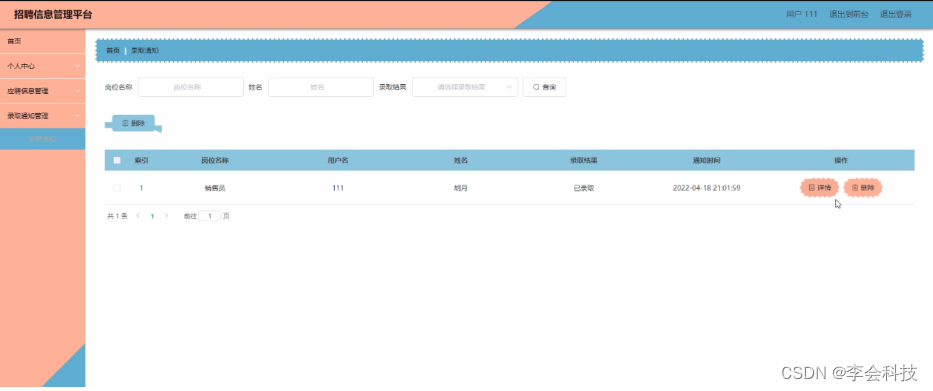Click the 胡月 name cell
Image resolution: width=933 pixels, height=391 pixels.
461,188
